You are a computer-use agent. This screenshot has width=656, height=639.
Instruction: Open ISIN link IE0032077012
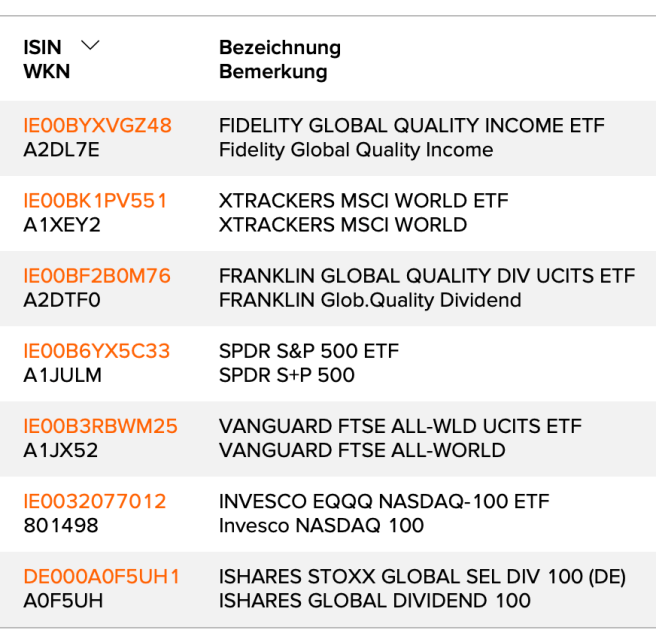coord(94,501)
